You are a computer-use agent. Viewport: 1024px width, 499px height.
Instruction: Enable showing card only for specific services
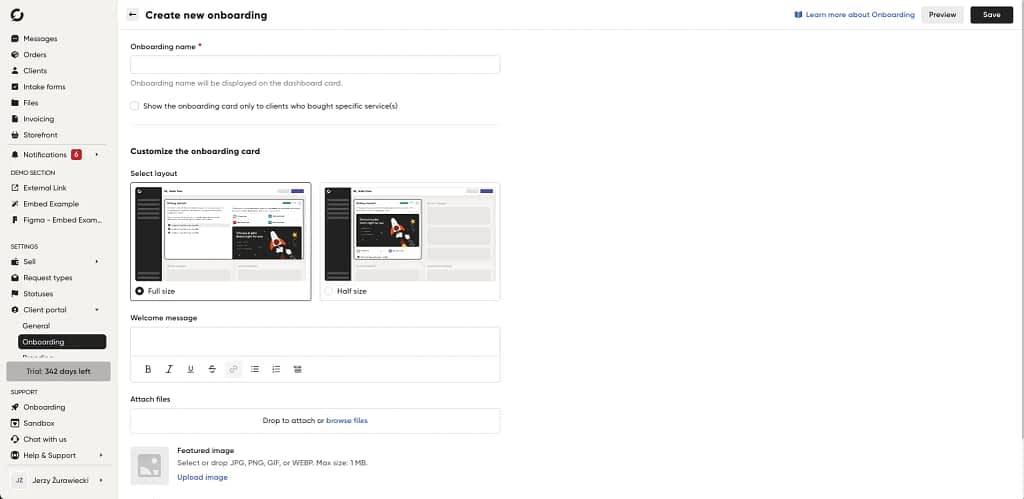tap(135, 106)
